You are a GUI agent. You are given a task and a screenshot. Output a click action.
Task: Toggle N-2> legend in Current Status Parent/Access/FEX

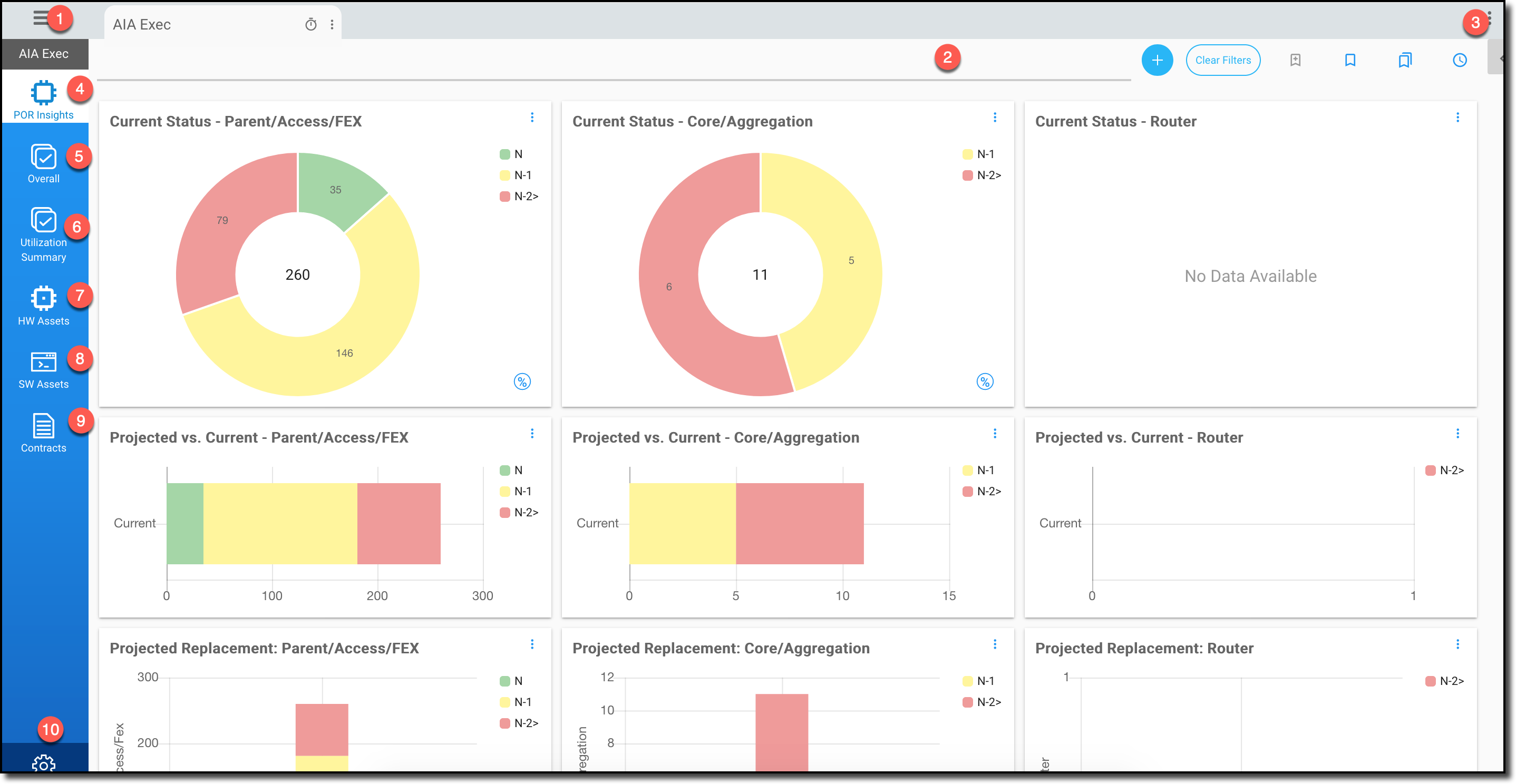pyautogui.click(x=519, y=197)
